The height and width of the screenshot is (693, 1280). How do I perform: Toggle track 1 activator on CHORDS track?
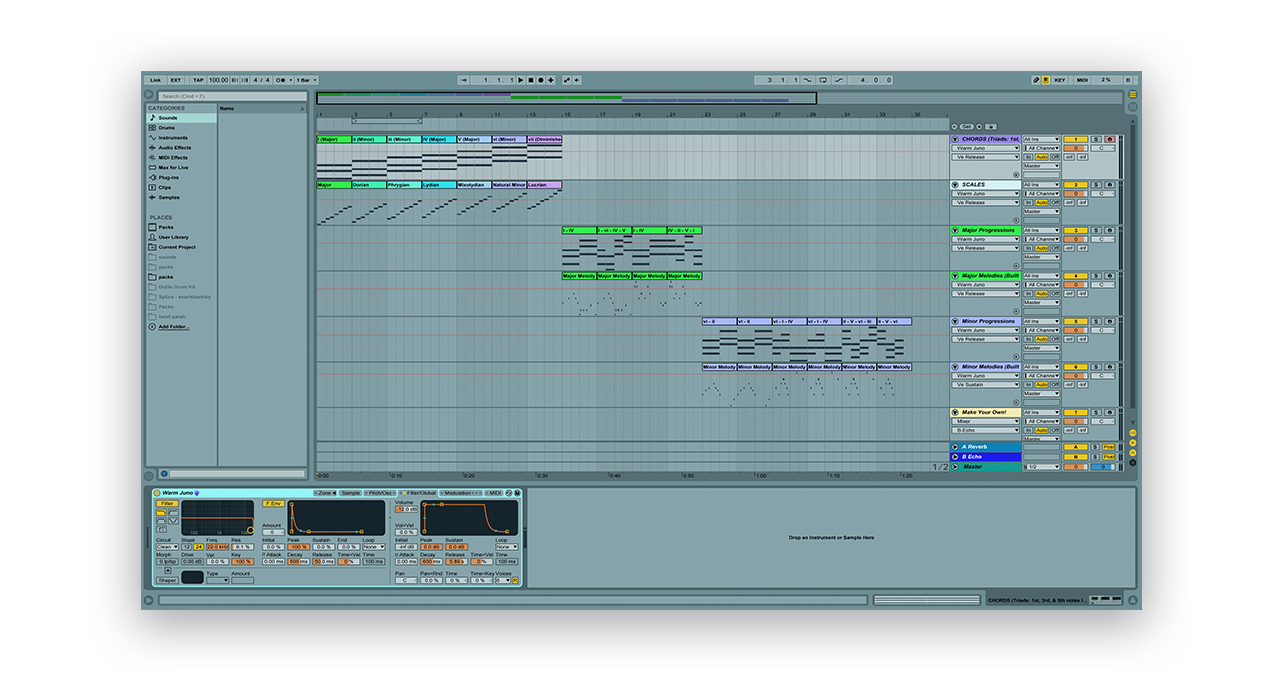[x=1076, y=139]
